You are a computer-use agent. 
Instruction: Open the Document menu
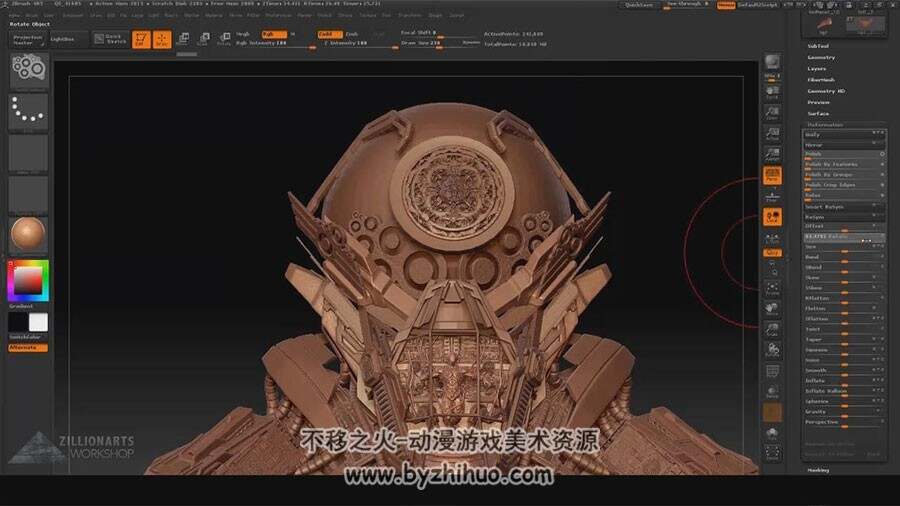point(73,15)
